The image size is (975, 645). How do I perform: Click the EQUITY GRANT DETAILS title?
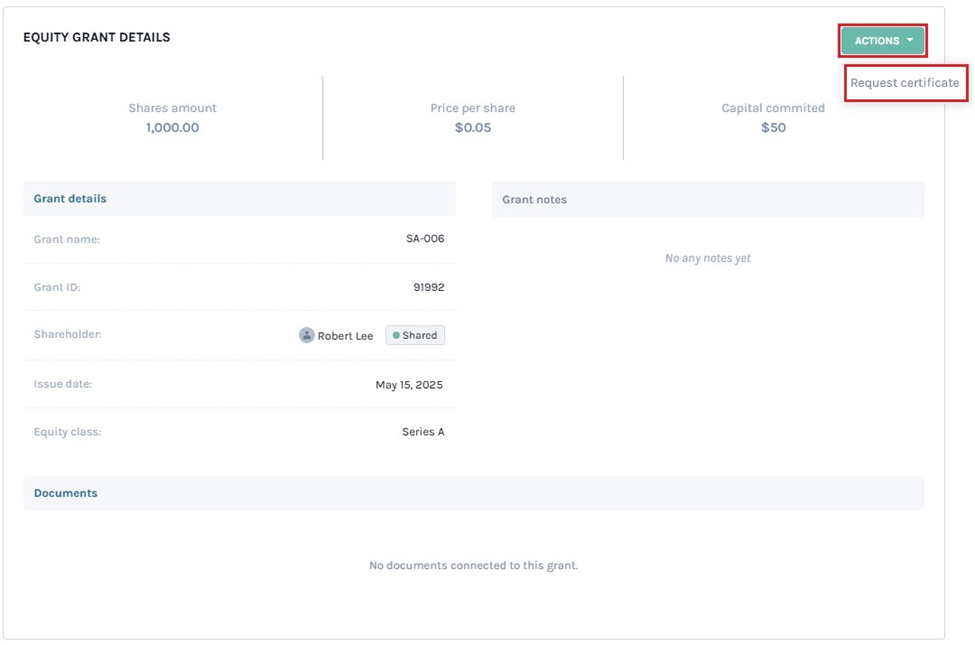[97, 37]
